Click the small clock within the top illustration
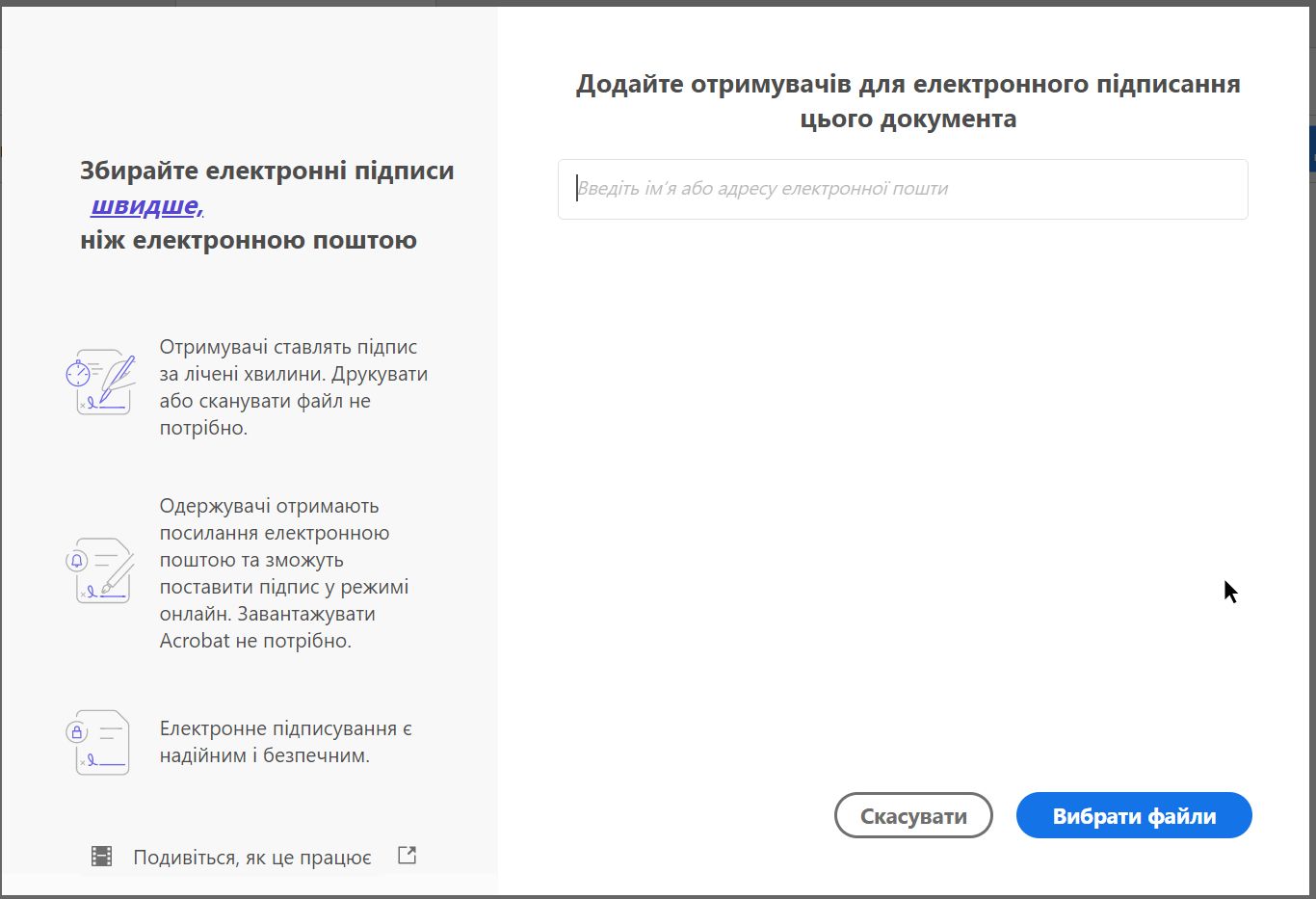1316x899 pixels. click(x=78, y=373)
